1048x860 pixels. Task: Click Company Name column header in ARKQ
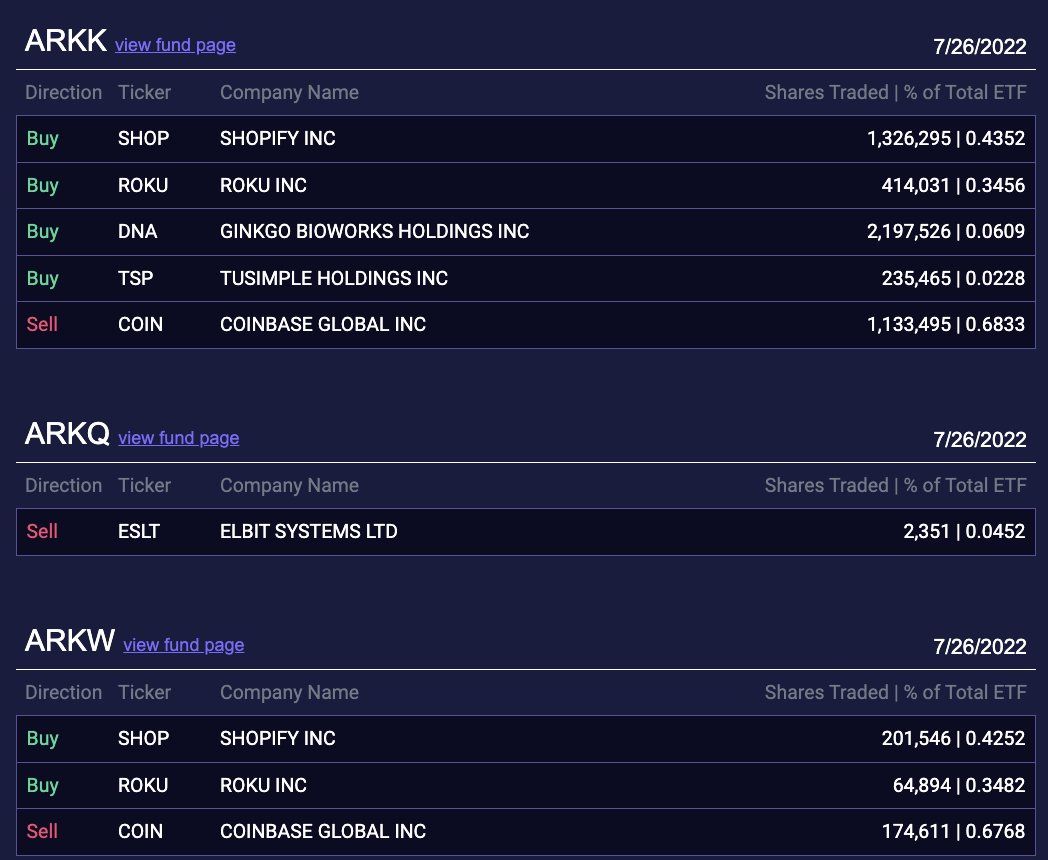[289, 485]
